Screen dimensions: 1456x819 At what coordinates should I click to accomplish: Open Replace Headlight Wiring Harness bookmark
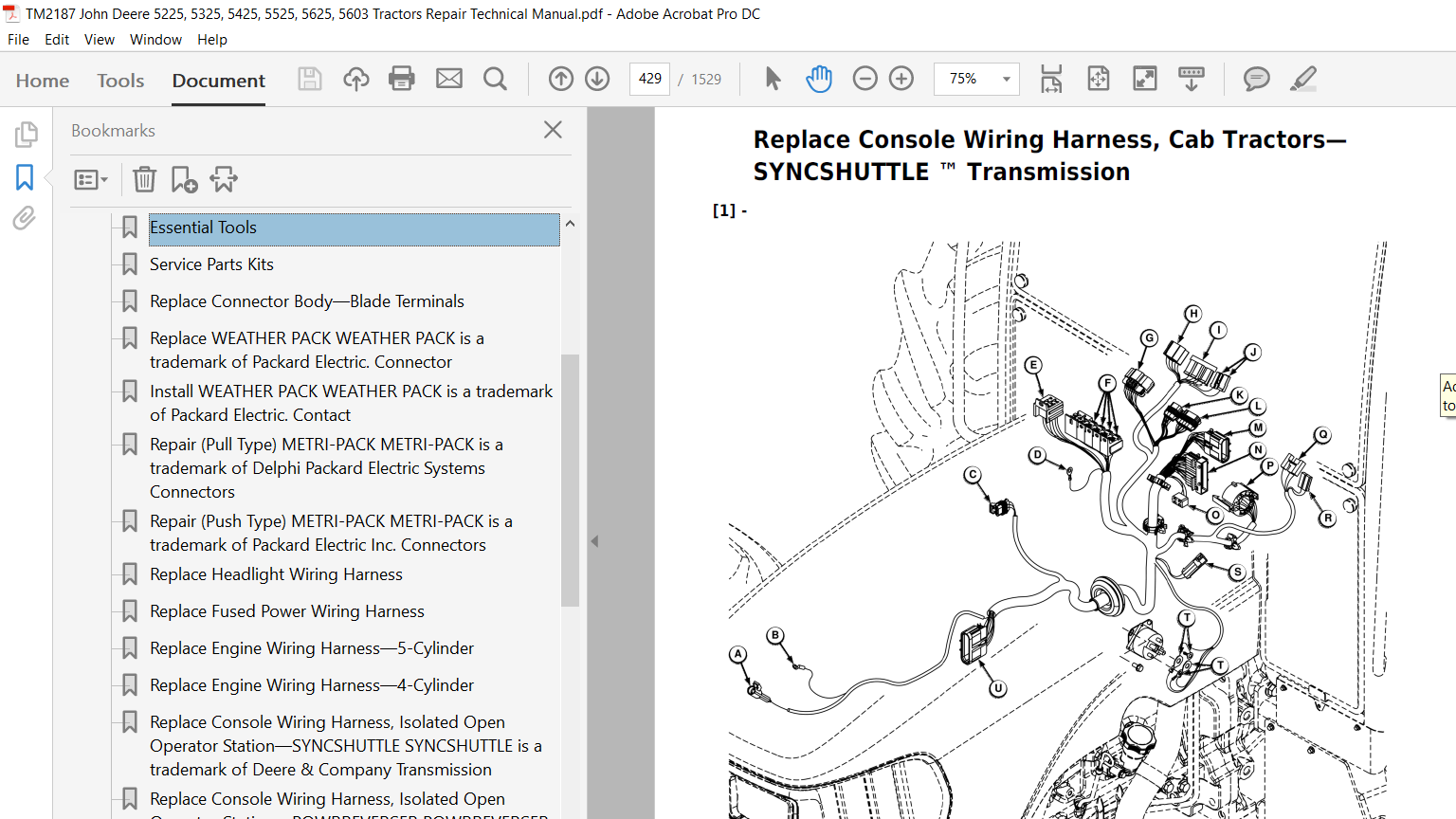(x=276, y=574)
